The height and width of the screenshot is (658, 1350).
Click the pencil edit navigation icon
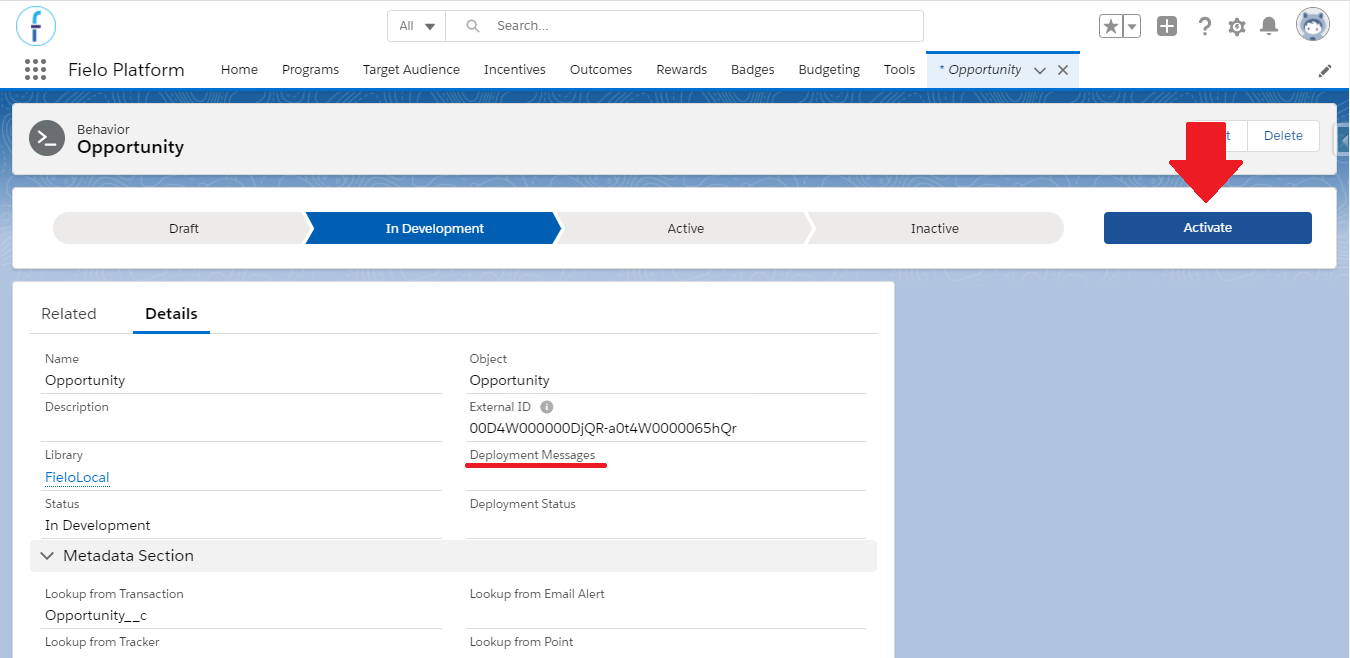(x=1325, y=70)
